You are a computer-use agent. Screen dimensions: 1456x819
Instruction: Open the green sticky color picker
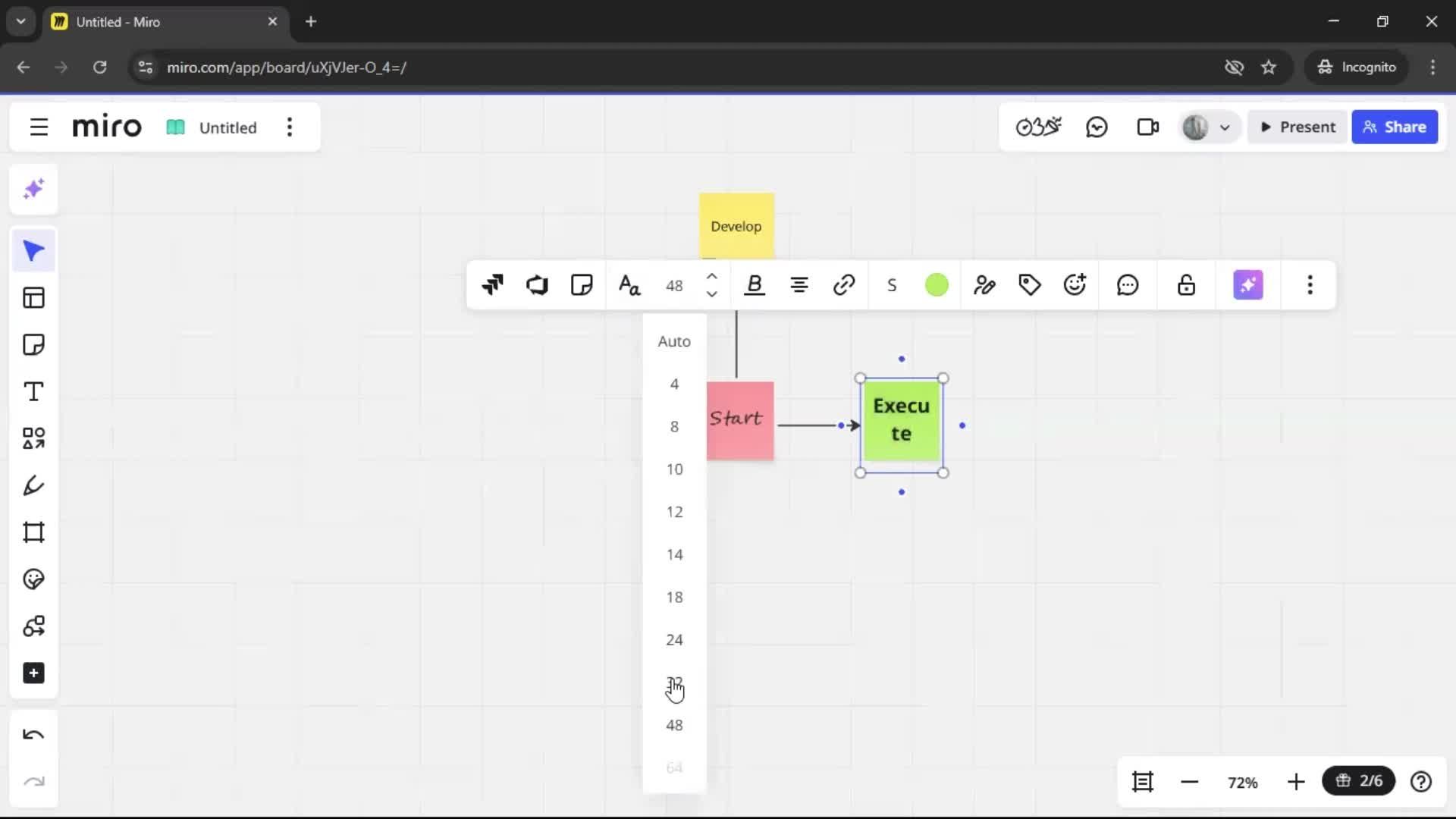coord(937,285)
